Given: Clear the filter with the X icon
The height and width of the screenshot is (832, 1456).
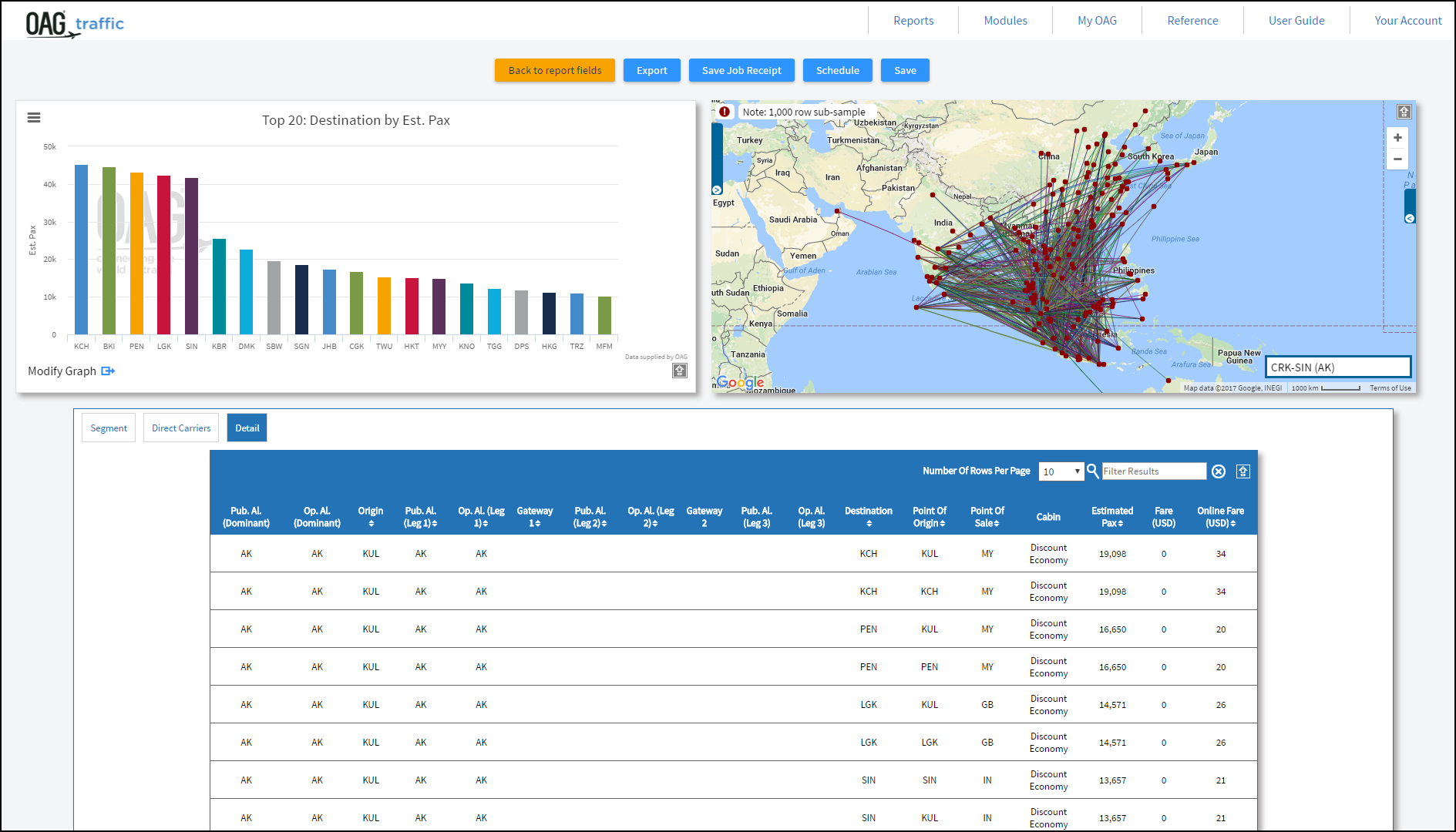Looking at the screenshot, I should (x=1218, y=471).
